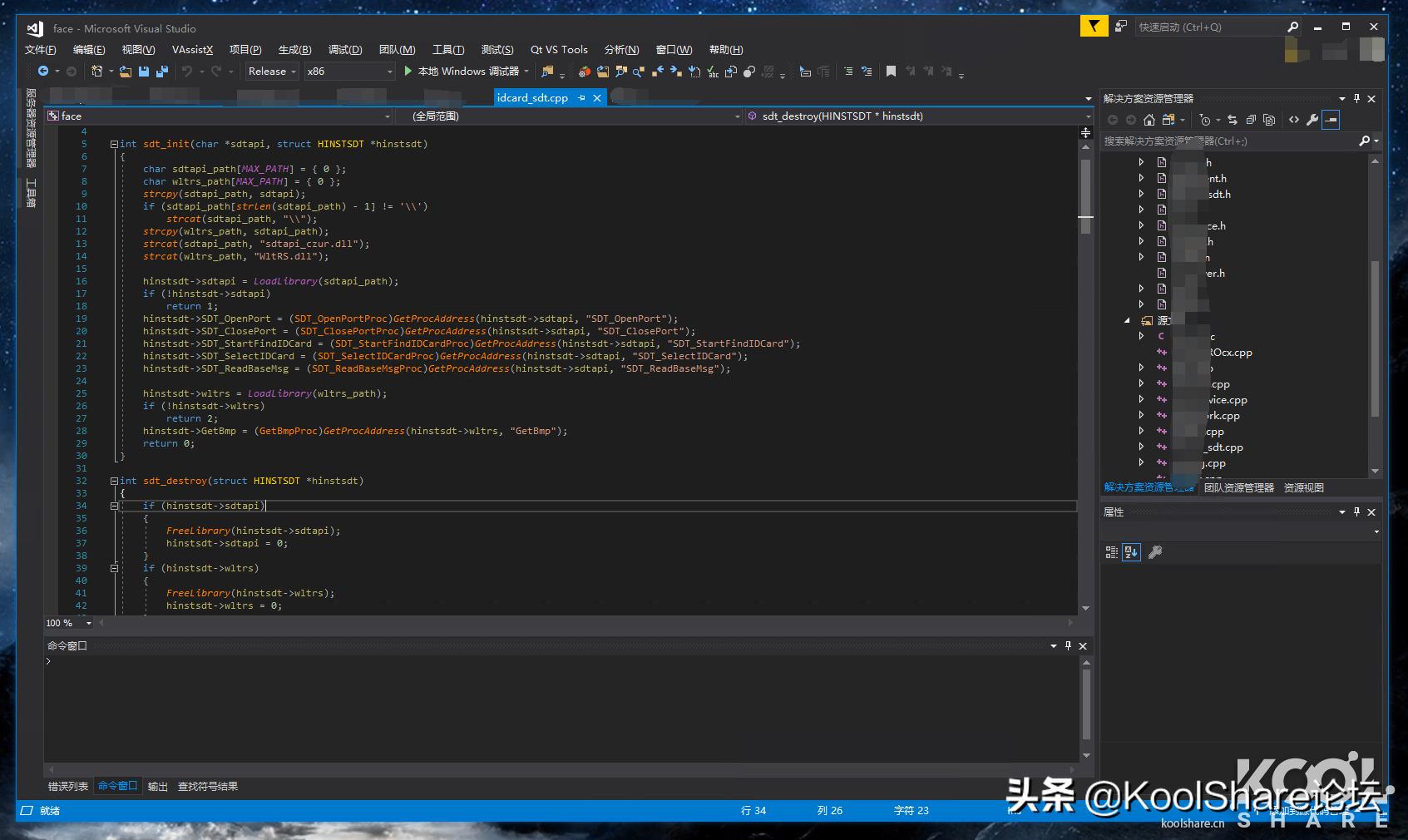Click Sync with Active Document icon

pyautogui.click(x=1233, y=120)
